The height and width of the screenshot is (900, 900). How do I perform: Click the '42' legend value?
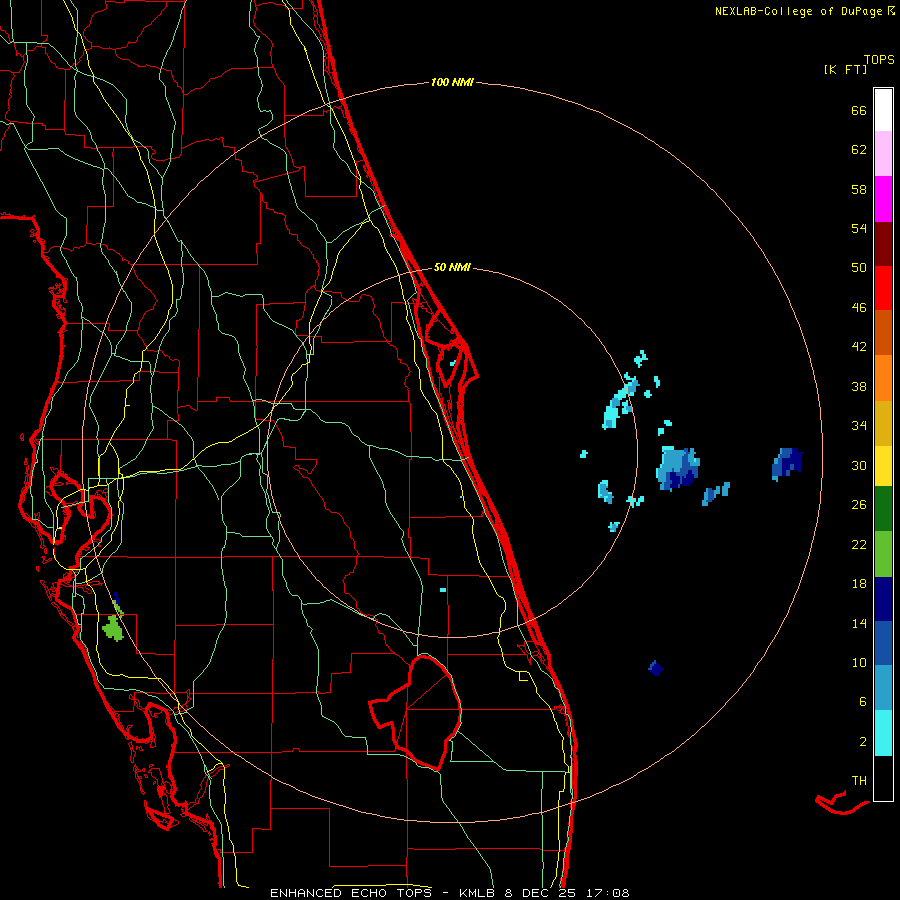pos(859,347)
